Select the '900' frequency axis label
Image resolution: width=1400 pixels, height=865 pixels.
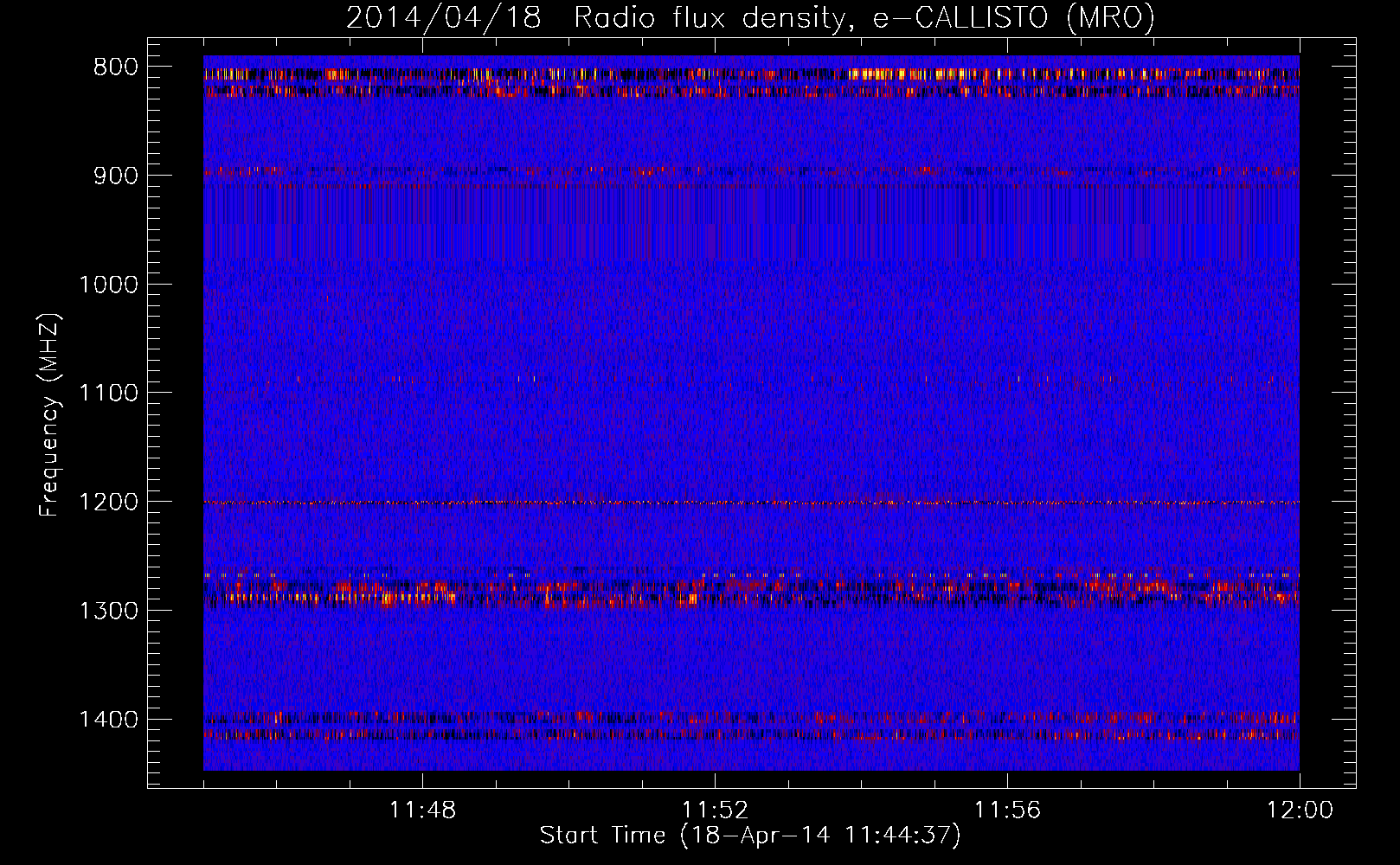[115, 176]
